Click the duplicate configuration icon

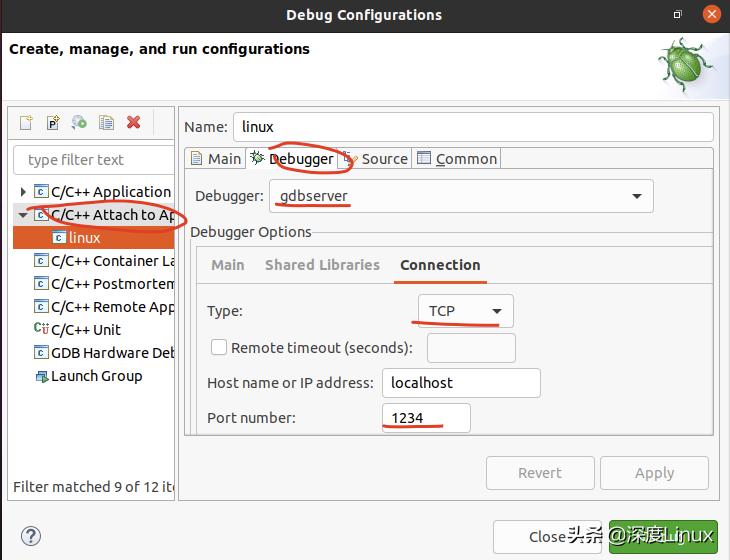[106, 123]
